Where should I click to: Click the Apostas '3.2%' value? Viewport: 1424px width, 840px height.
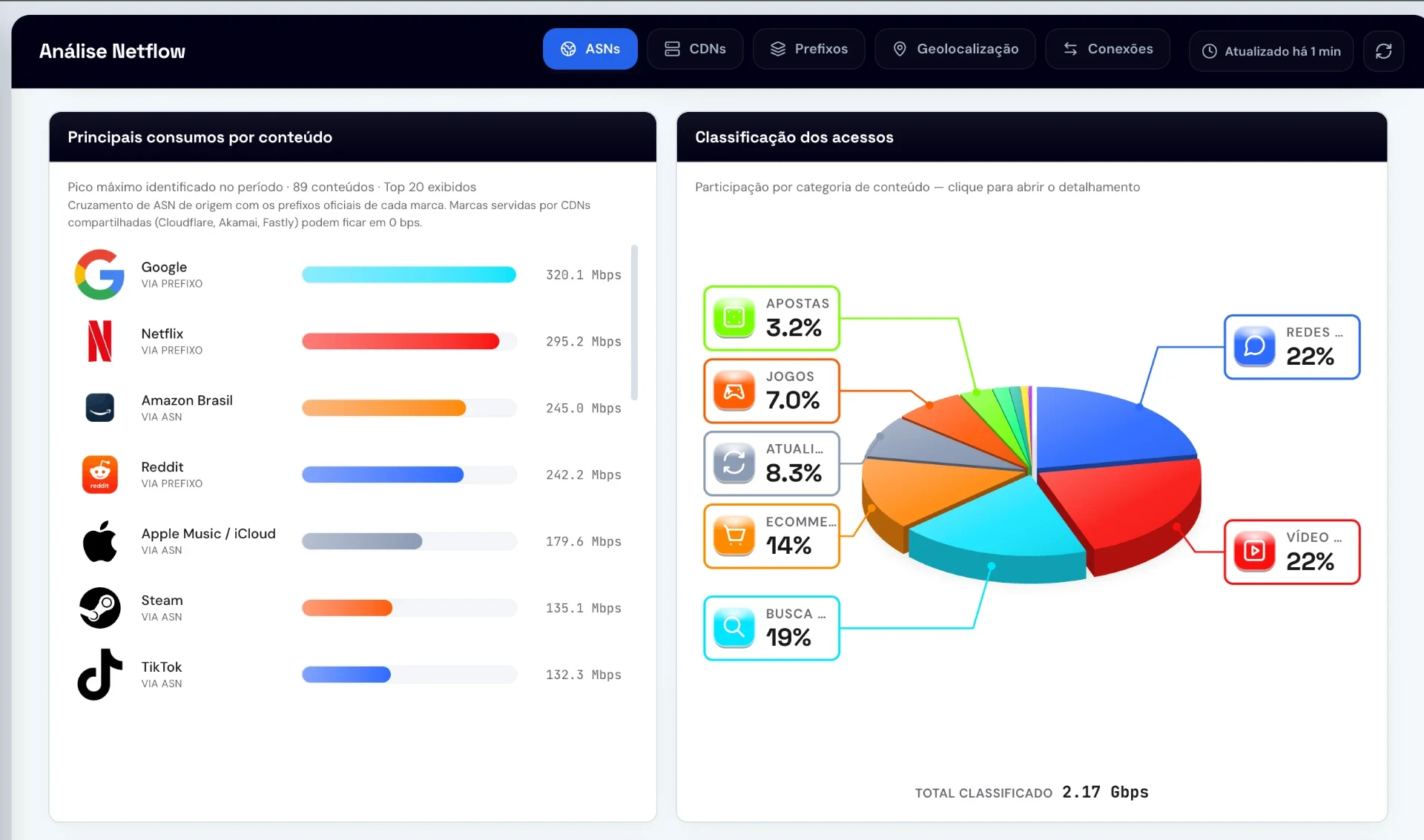pyautogui.click(x=794, y=328)
